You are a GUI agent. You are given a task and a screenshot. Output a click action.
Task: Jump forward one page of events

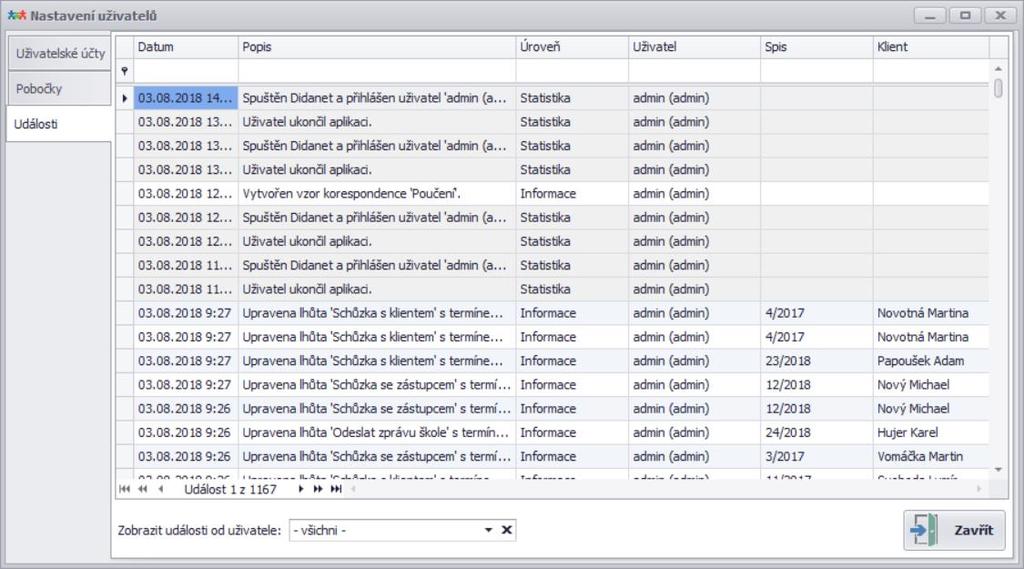(318, 489)
